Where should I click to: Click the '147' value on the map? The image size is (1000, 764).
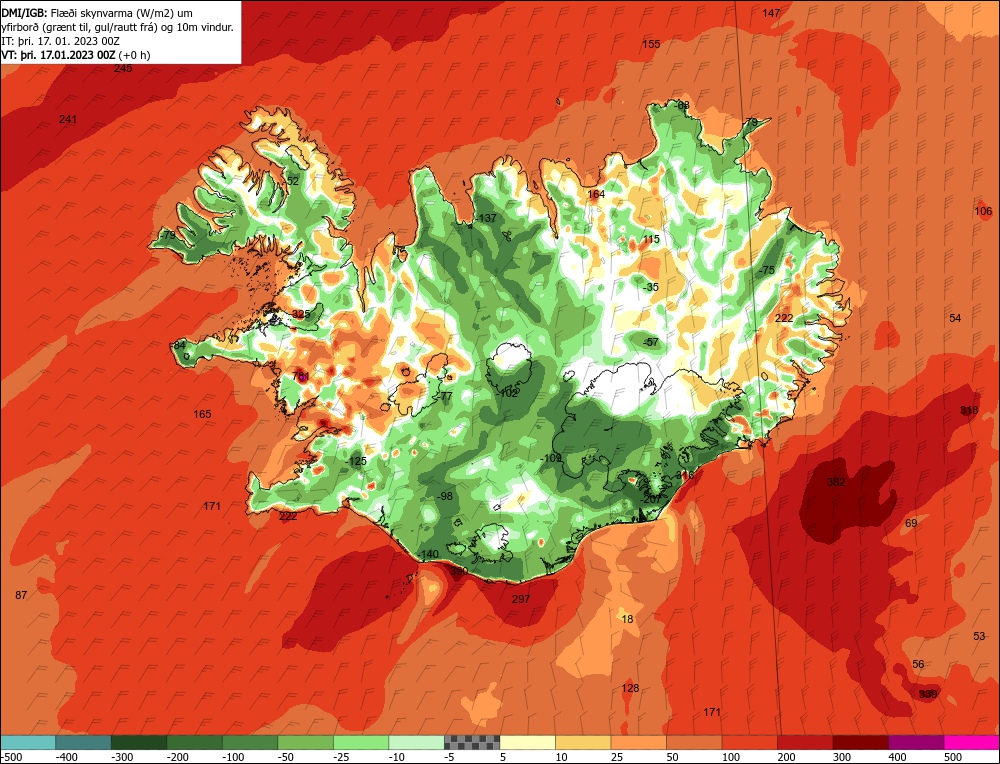click(x=771, y=13)
